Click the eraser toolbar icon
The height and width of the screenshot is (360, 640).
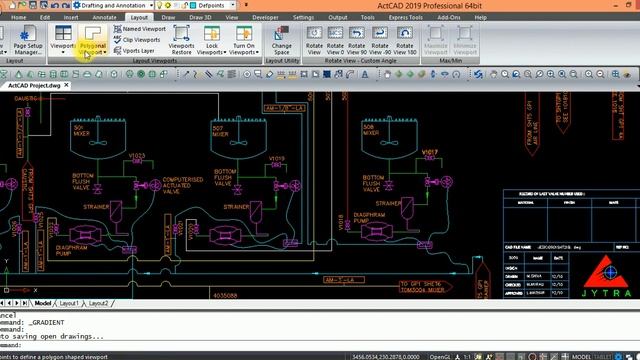pos(269,74)
